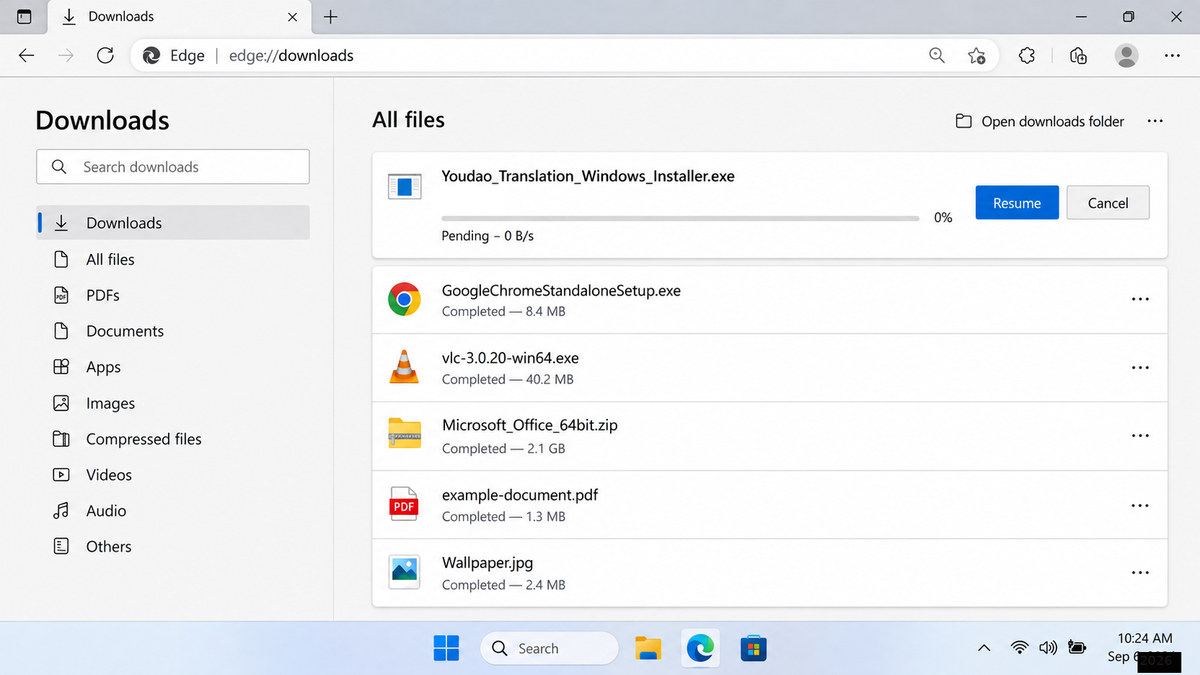Open the Extensions puzzle icon
The image size is (1200, 675).
[1027, 56]
